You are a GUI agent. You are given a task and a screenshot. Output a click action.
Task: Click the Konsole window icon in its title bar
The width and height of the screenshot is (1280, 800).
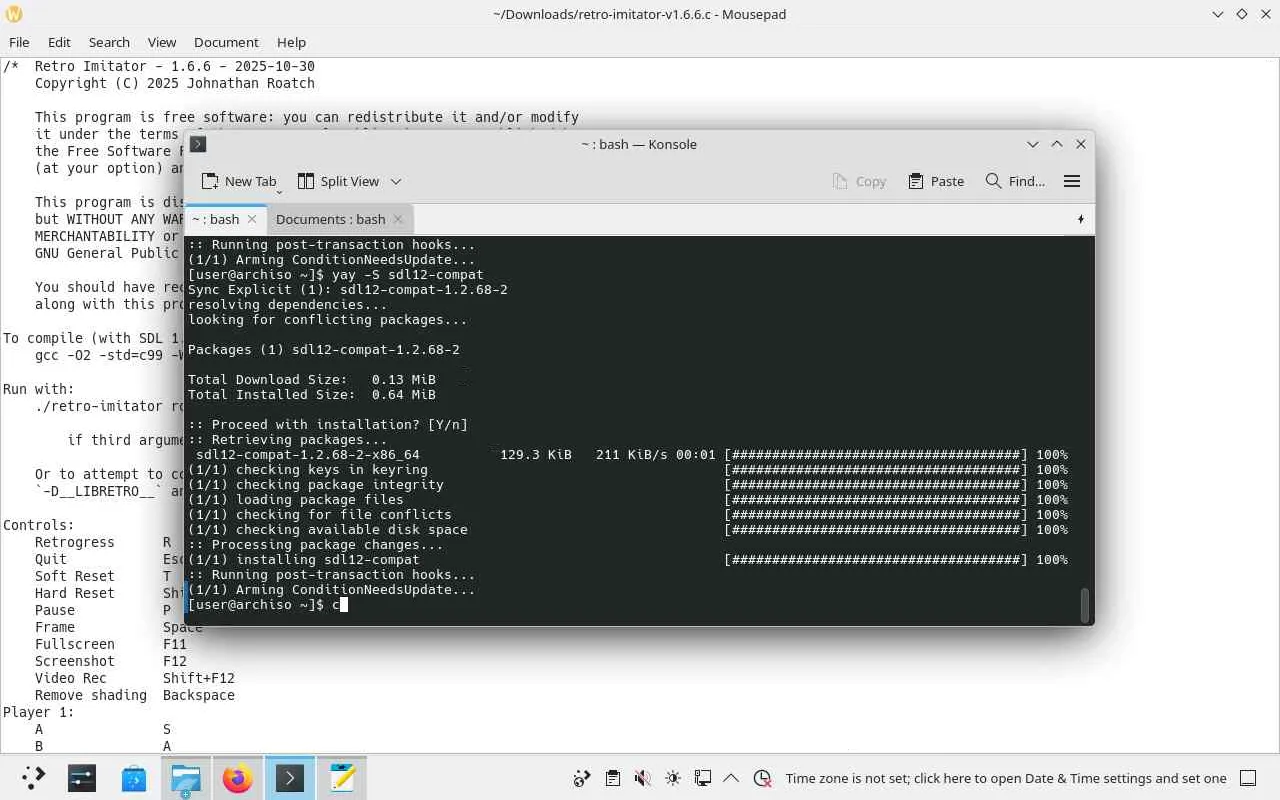(x=198, y=144)
